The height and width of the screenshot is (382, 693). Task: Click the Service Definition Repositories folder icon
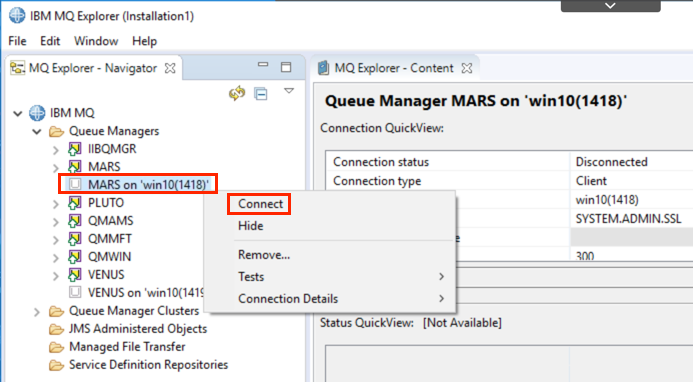[56, 365]
